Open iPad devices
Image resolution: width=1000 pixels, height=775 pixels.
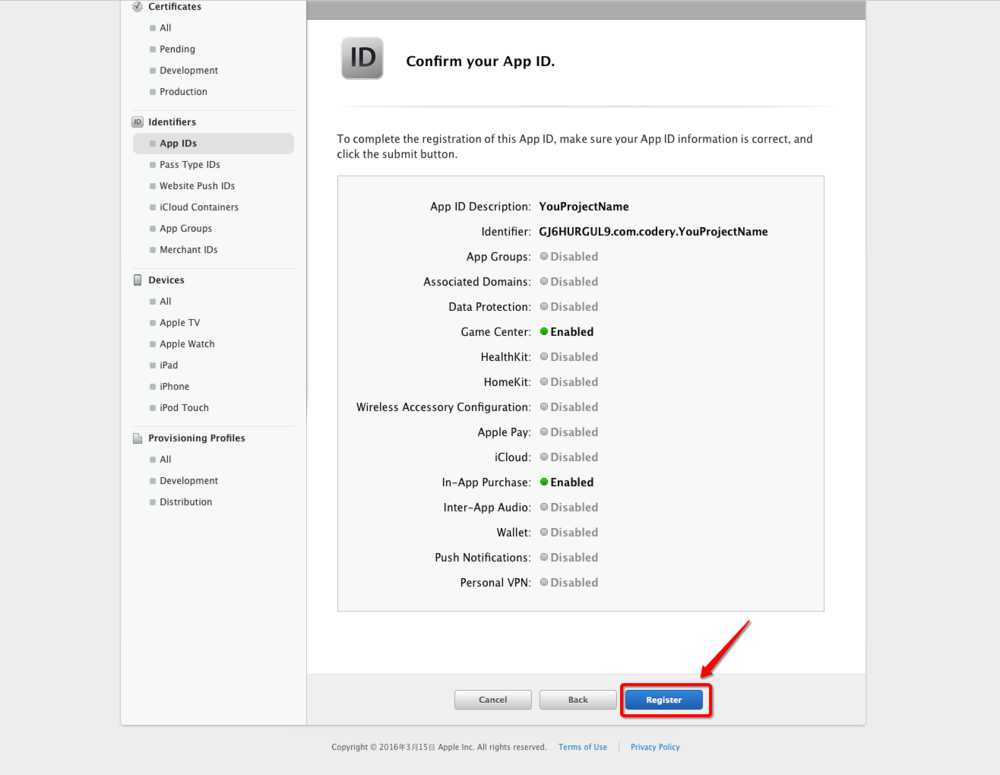(x=168, y=365)
